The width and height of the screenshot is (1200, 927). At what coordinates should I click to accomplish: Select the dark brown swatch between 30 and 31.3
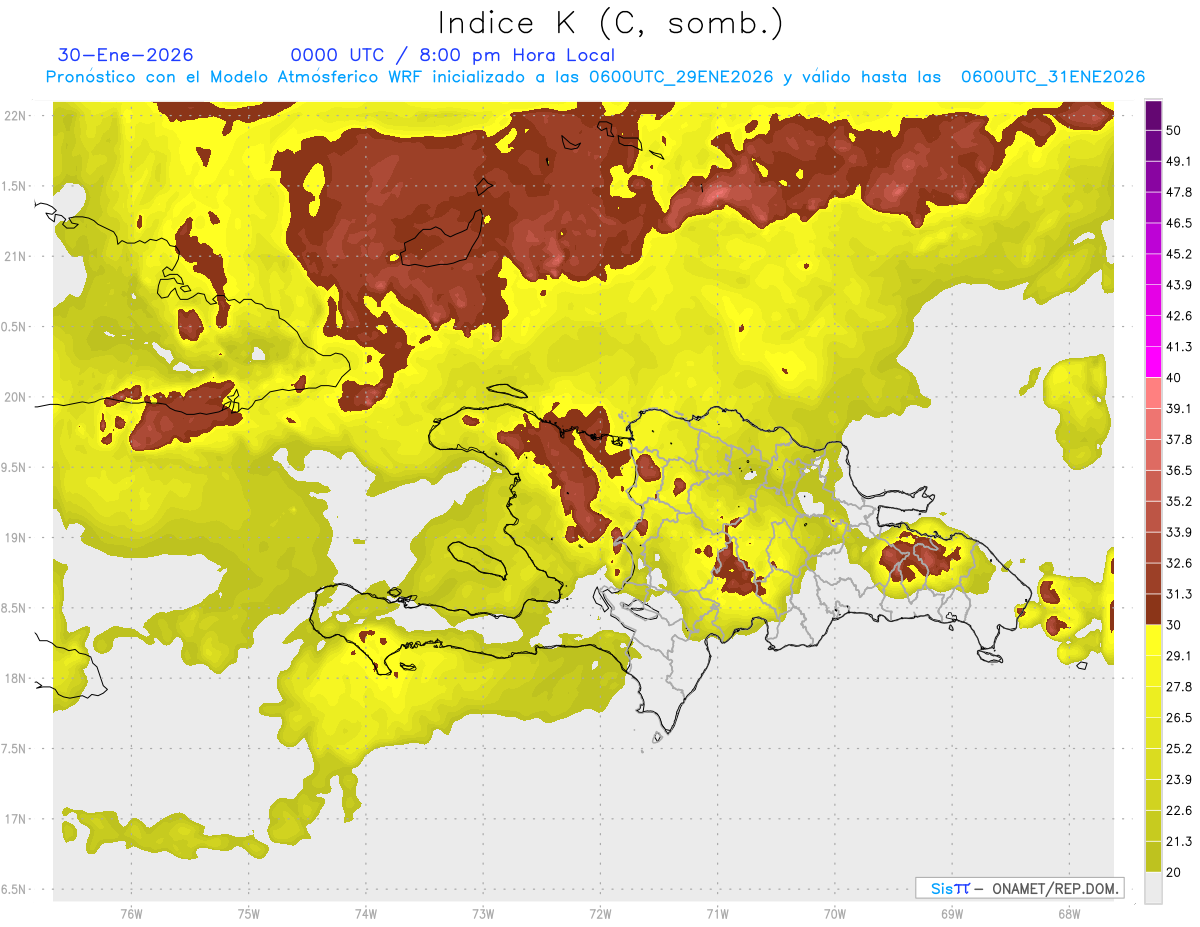click(1153, 610)
